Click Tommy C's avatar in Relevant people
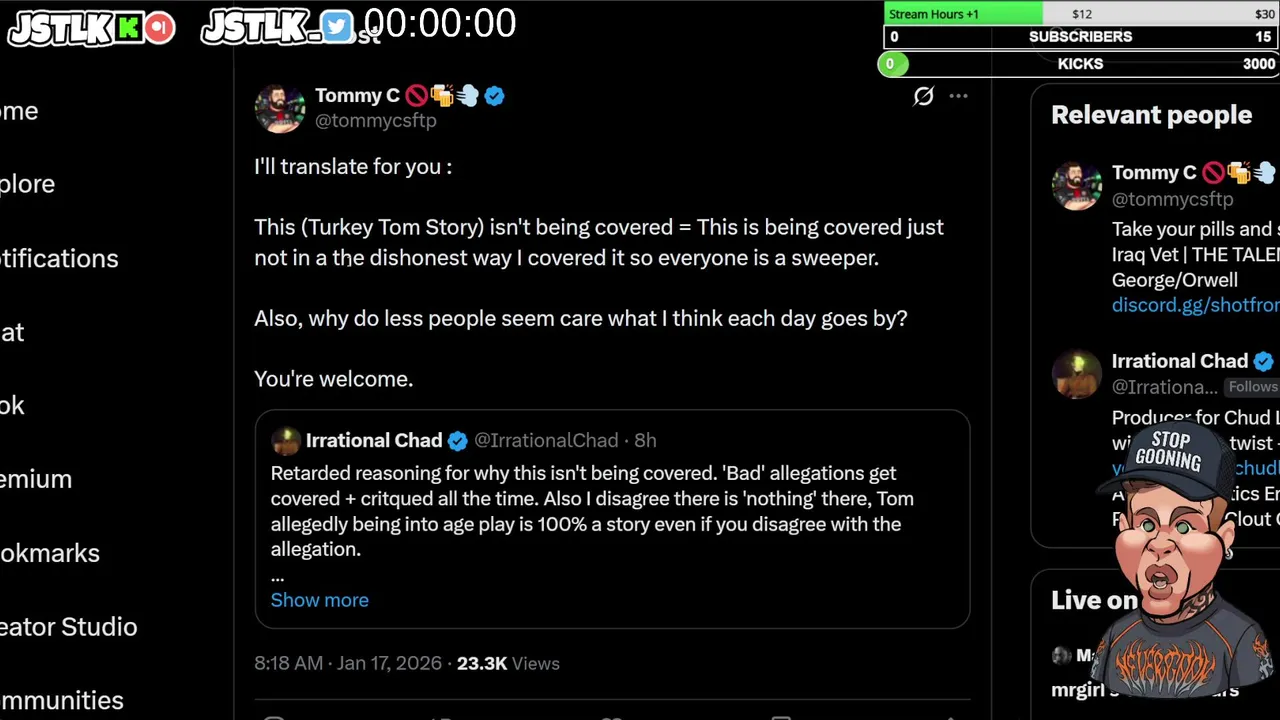 [1076, 186]
